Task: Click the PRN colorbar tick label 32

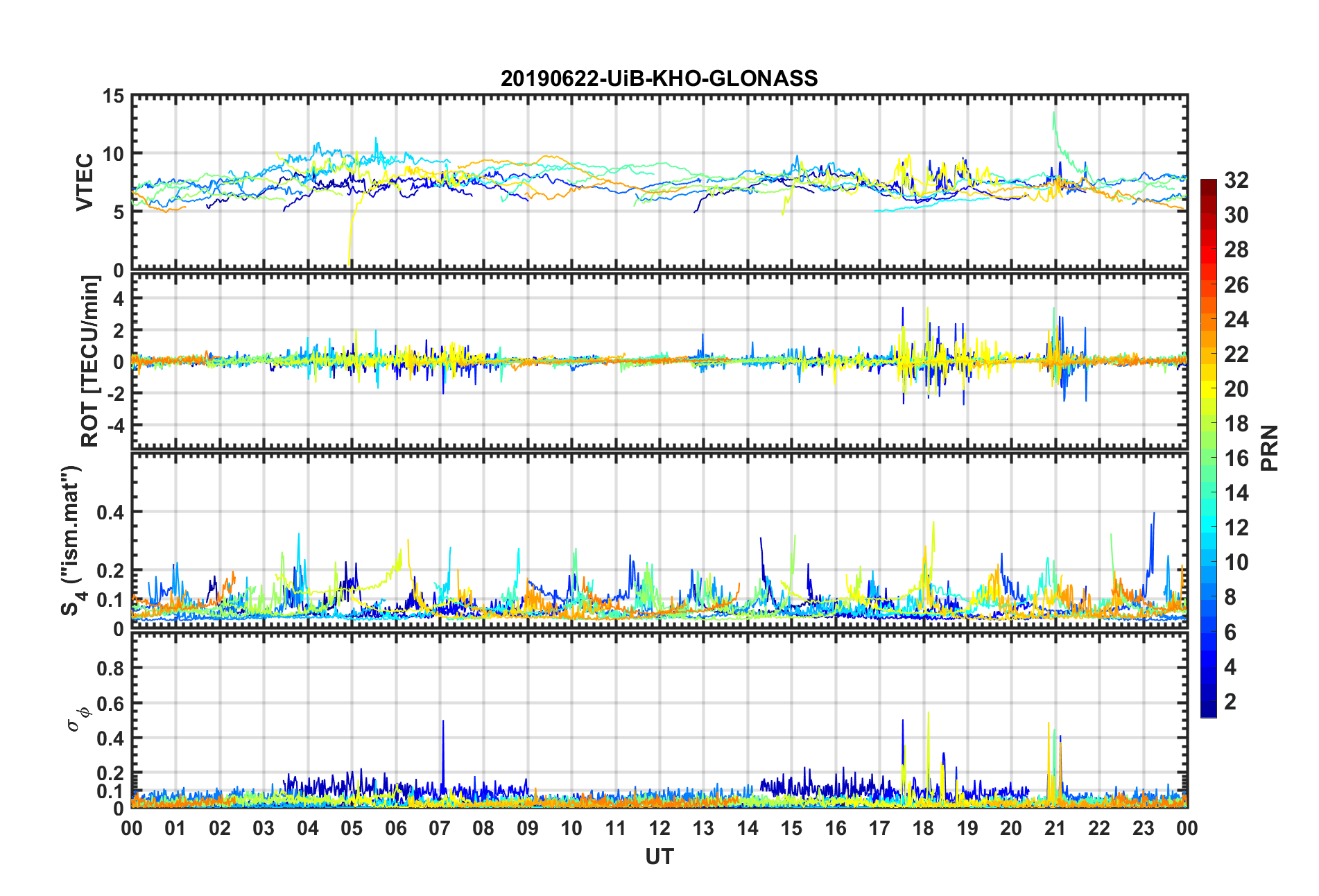Action: coord(1236,180)
